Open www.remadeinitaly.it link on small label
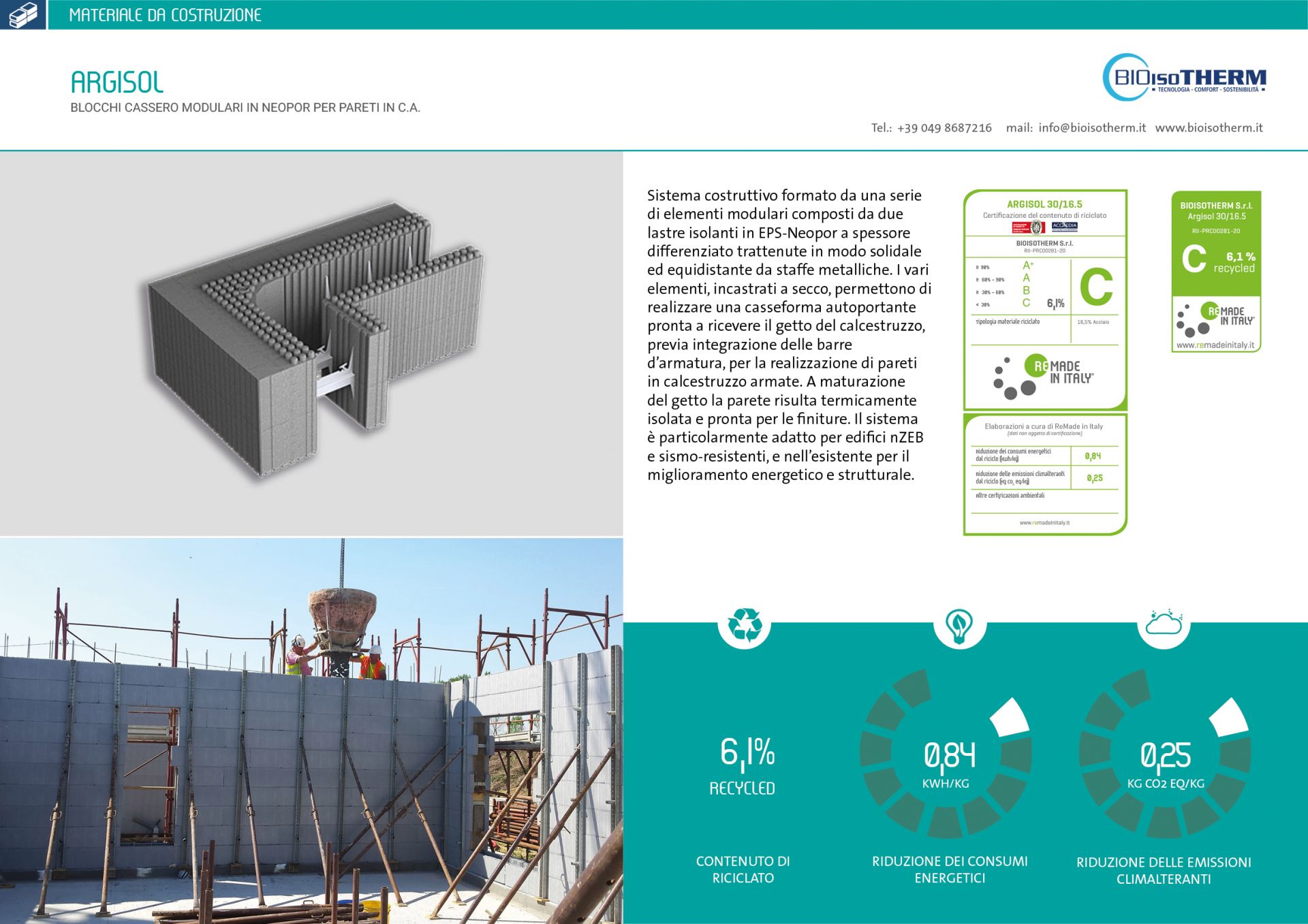This screenshot has height=924, width=1308. click(1215, 345)
